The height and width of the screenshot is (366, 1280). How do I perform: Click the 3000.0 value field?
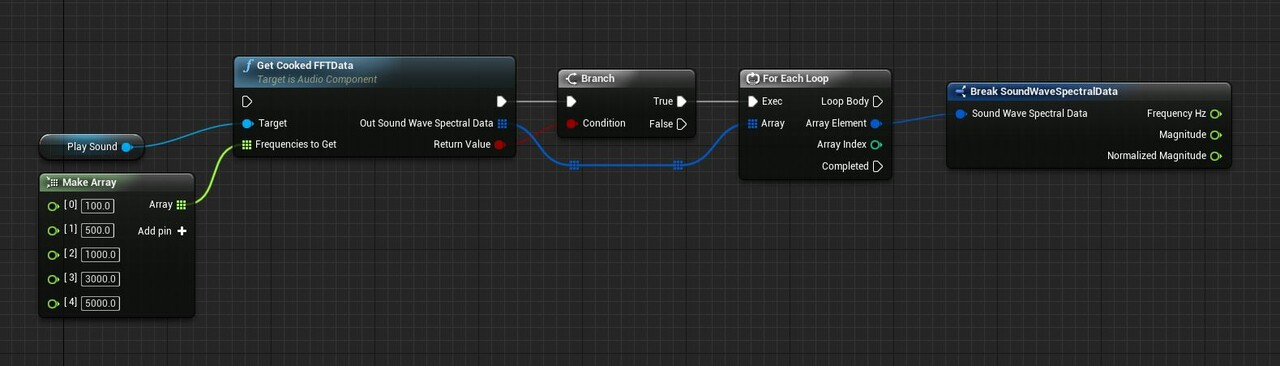[101, 279]
